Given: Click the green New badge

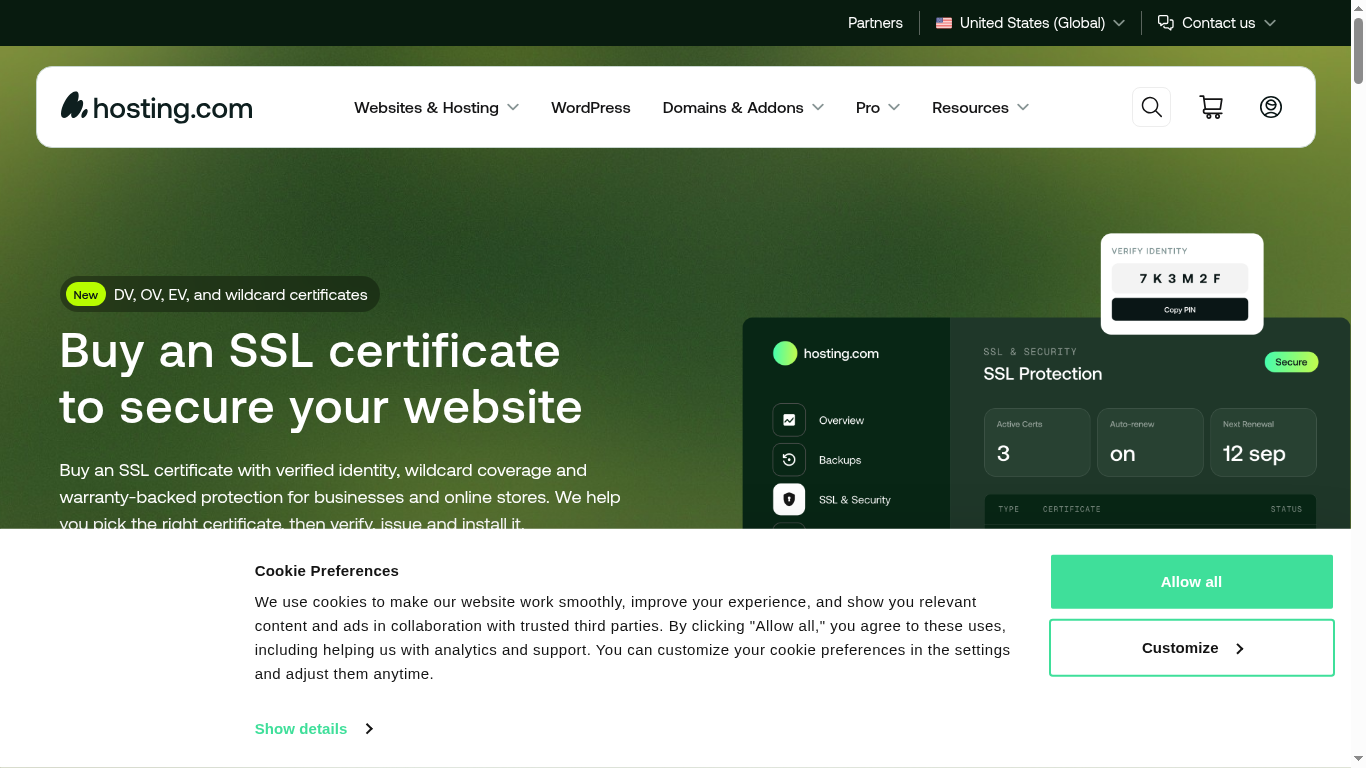Looking at the screenshot, I should pos(86,294).
